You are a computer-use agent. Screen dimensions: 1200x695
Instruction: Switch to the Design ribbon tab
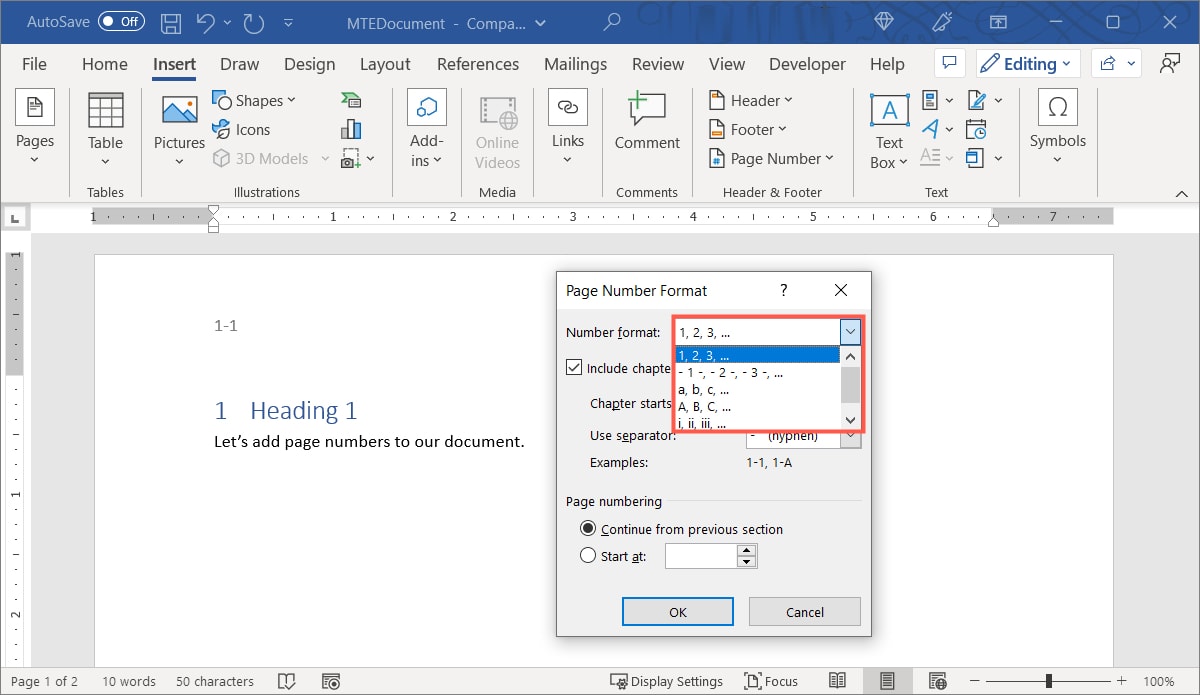309,63
